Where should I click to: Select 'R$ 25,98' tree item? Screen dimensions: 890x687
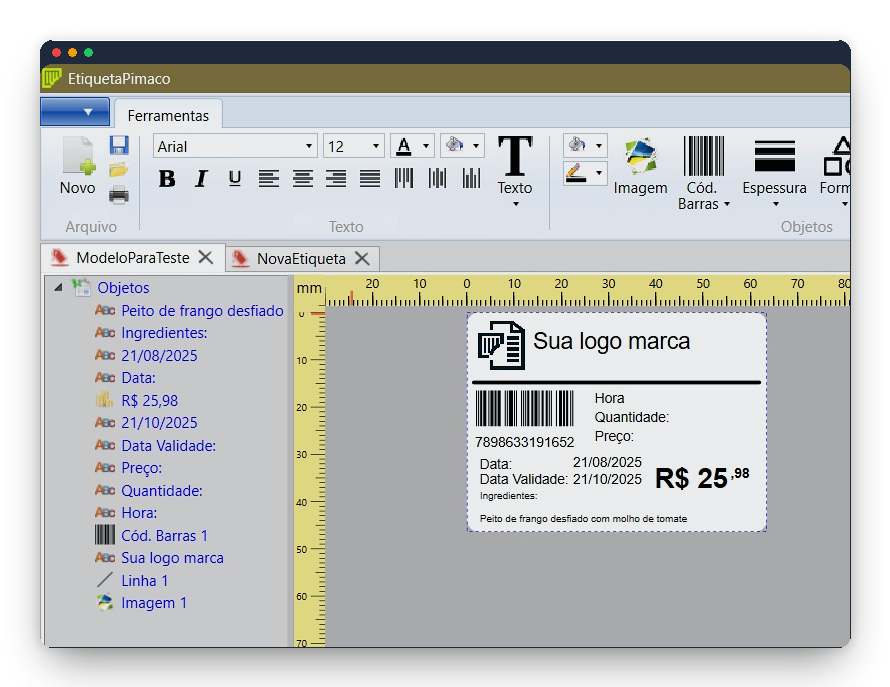point(149,400)
